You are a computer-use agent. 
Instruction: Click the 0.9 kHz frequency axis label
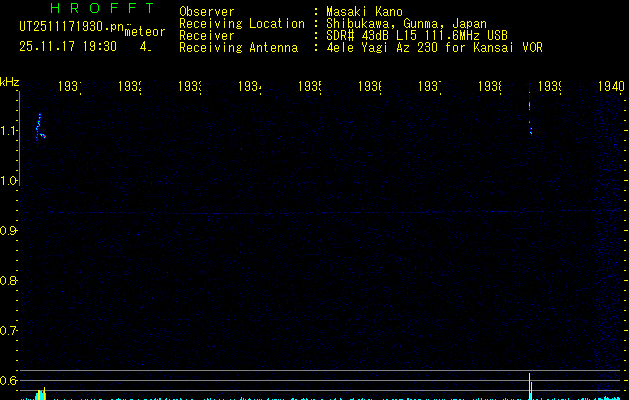[10, 231]
